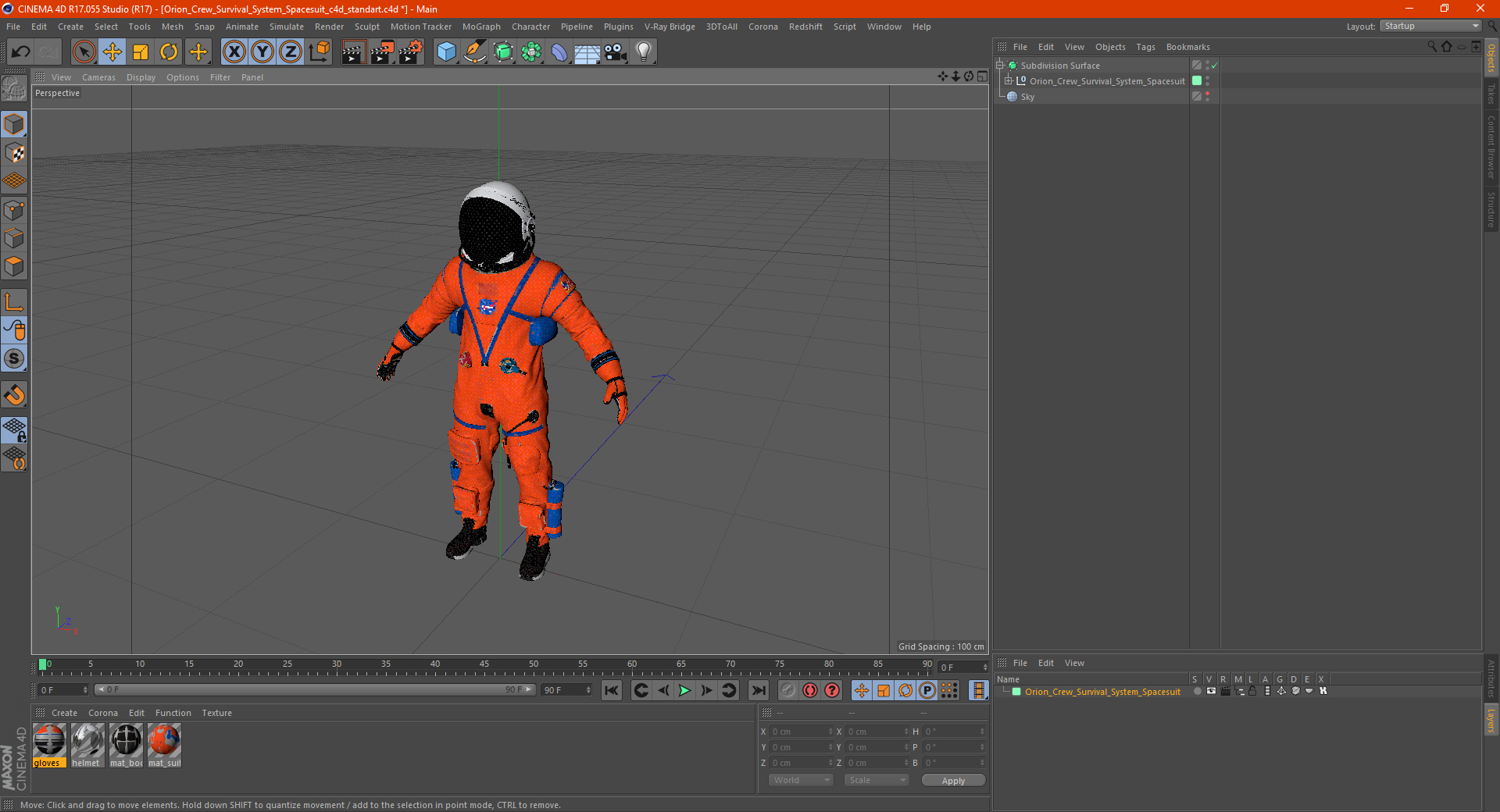Open the World coordinate system dropdown
The image size is (1500, 812).
pyautogui.click(x=801, y=780)
